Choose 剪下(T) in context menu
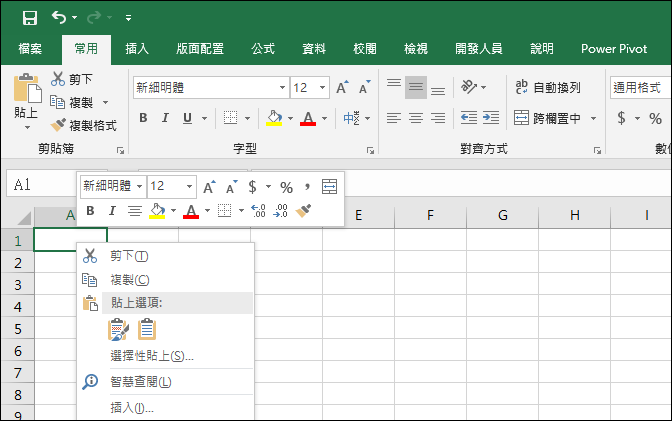672x421 pixels. point(165,256)
